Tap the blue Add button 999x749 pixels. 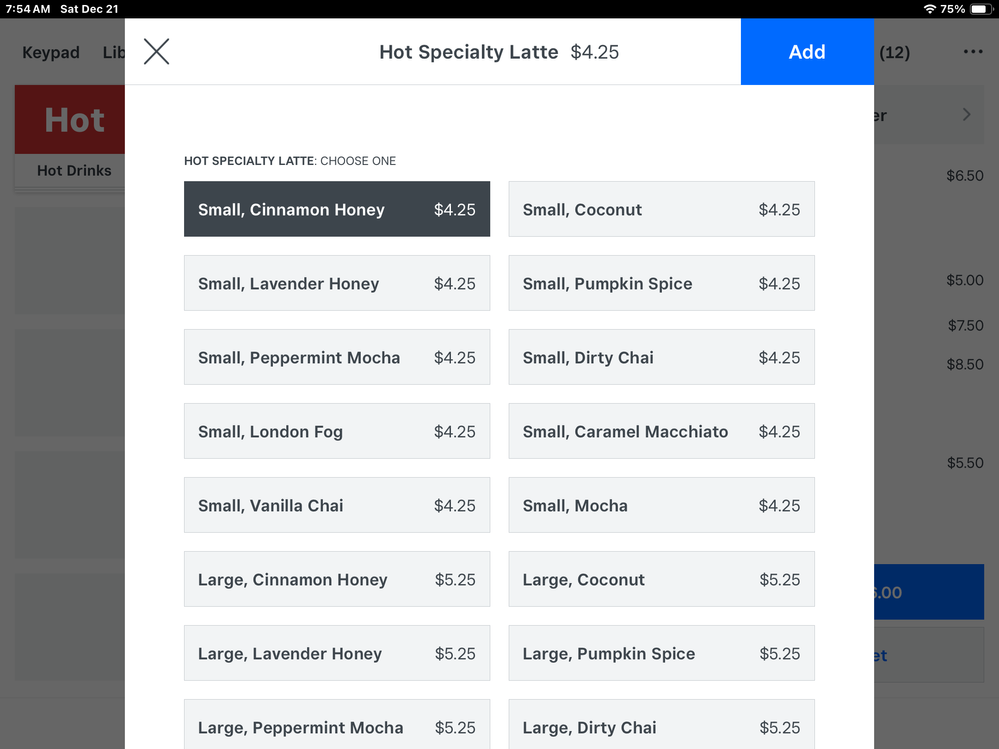(x=807, y=52)
